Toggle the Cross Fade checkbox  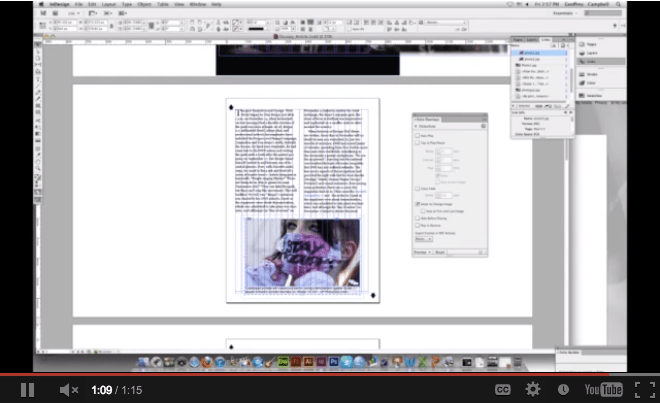(x=418, y=188)
